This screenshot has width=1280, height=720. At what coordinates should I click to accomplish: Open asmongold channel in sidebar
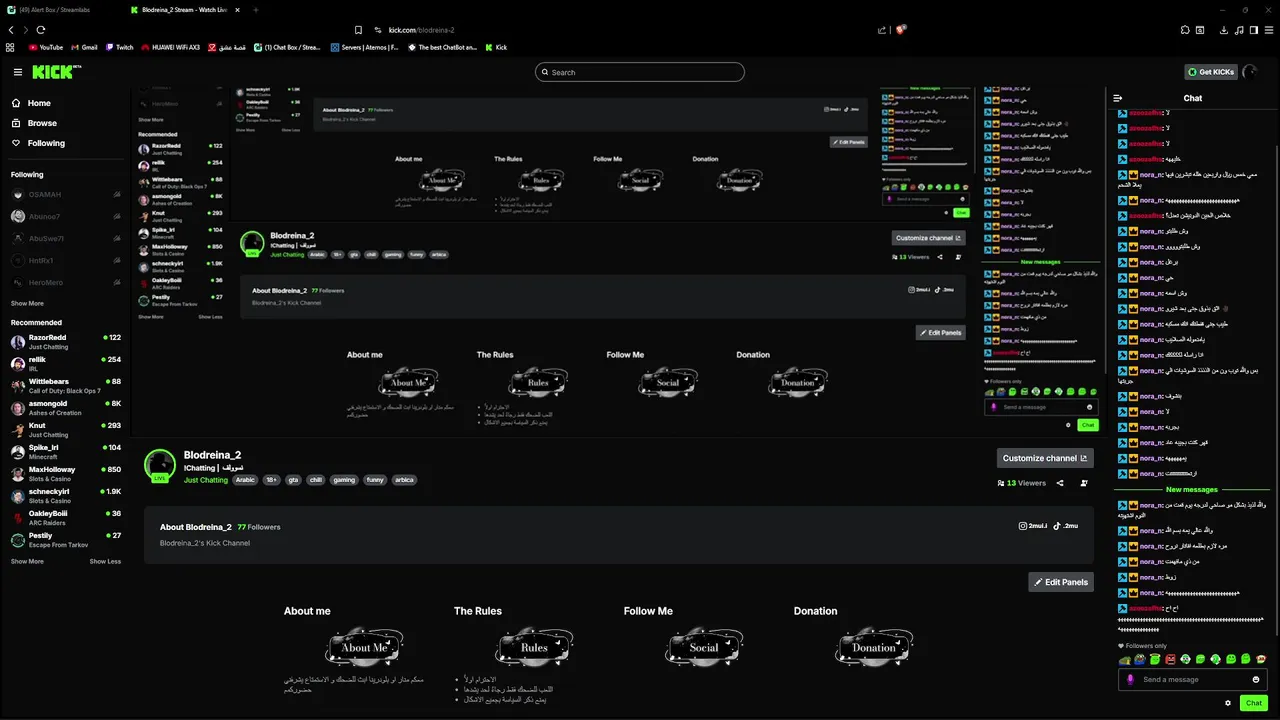tap(66, 408)
